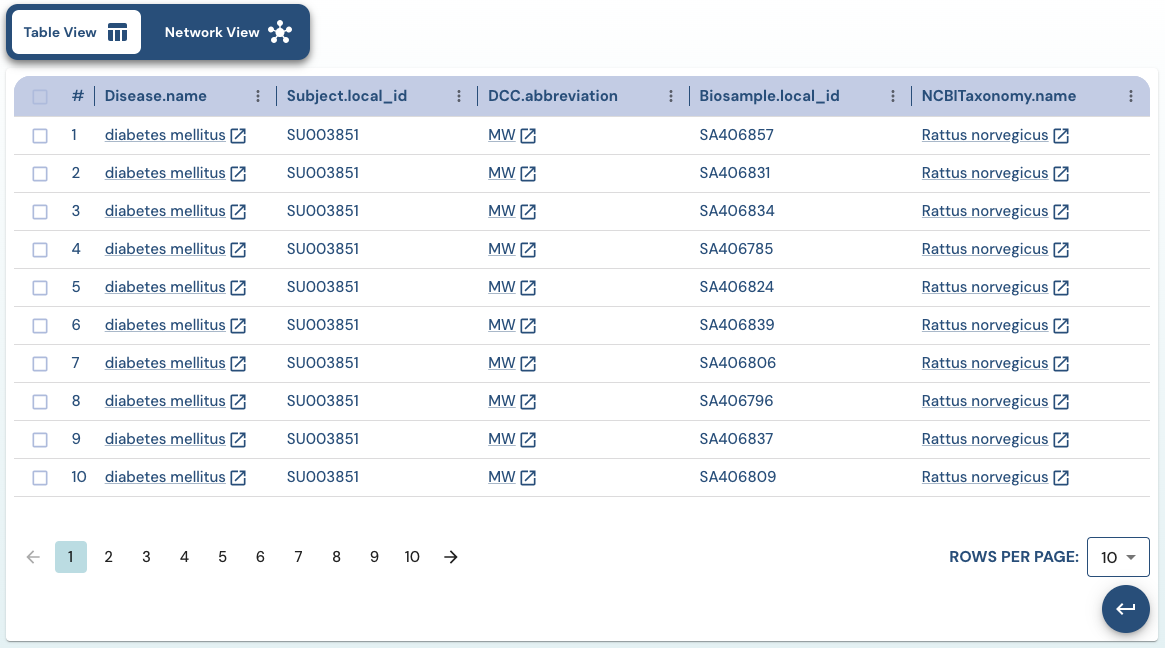Open NCBITaxonomy.name column kebab menu
1165x648 pixels.
[x=1131, y=97]
